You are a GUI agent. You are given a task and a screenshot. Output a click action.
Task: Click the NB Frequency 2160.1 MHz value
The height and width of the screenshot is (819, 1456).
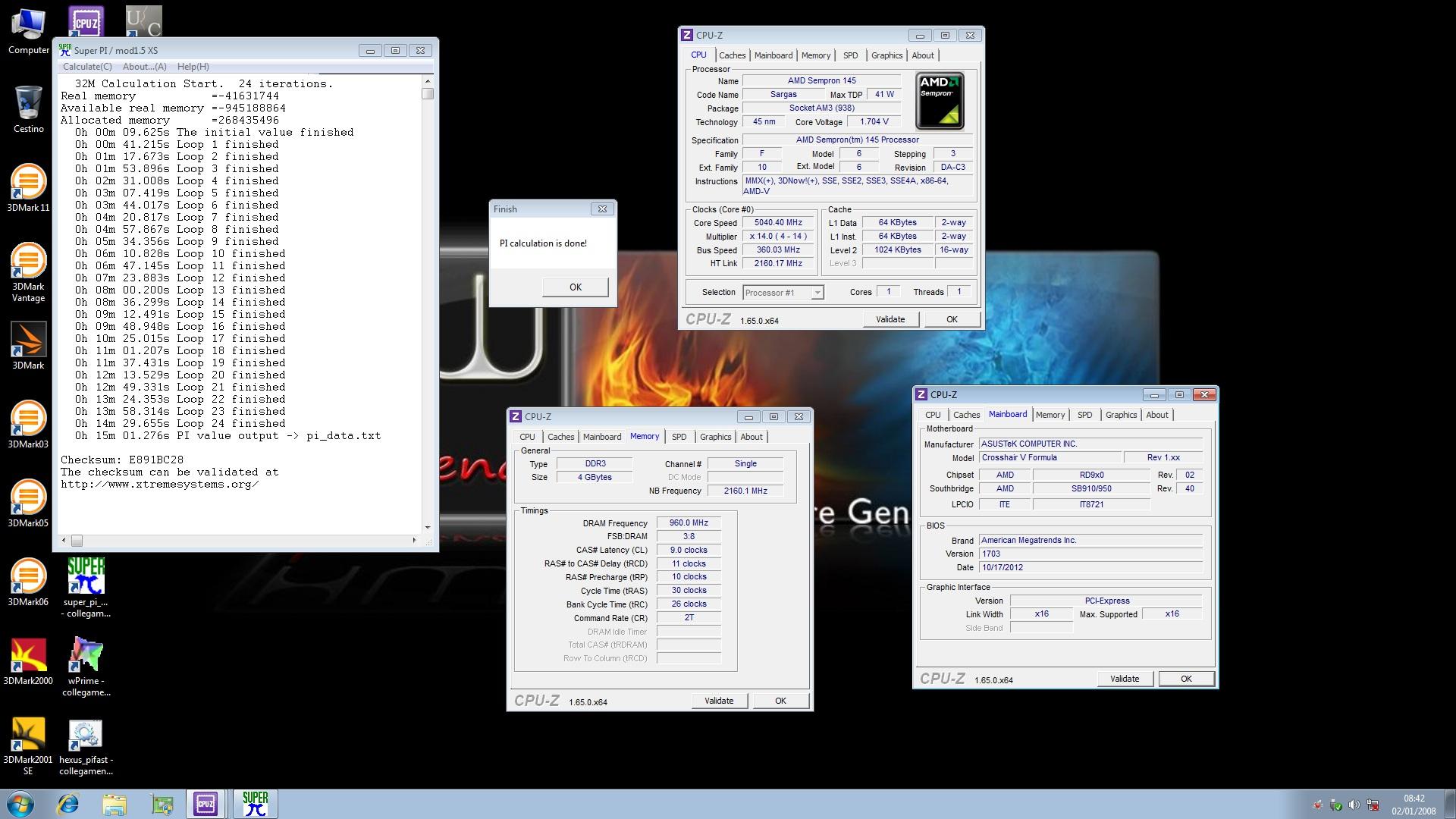(x=745, y=491)
